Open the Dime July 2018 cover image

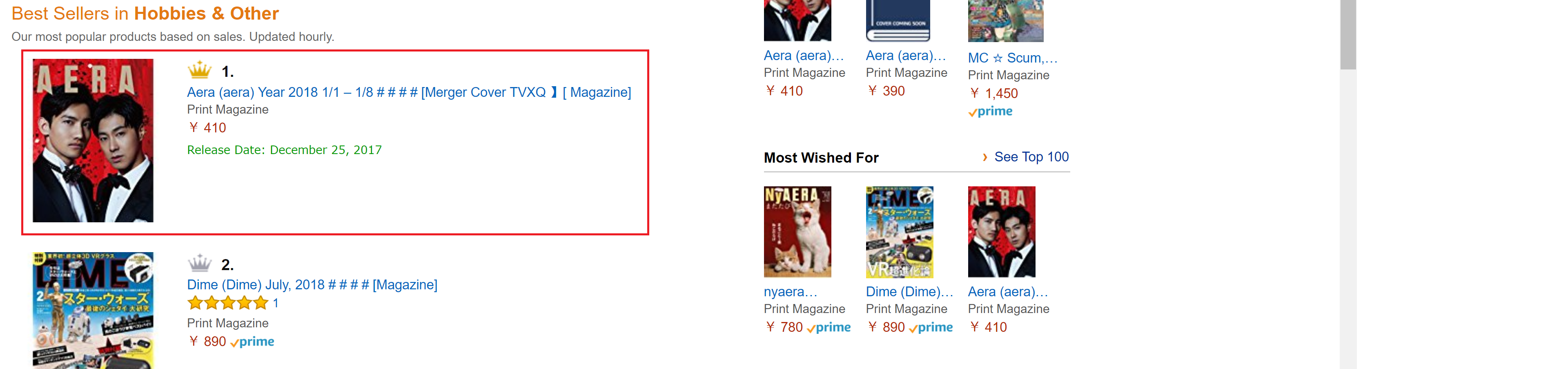pyautogui.click(x=93, y=309)
